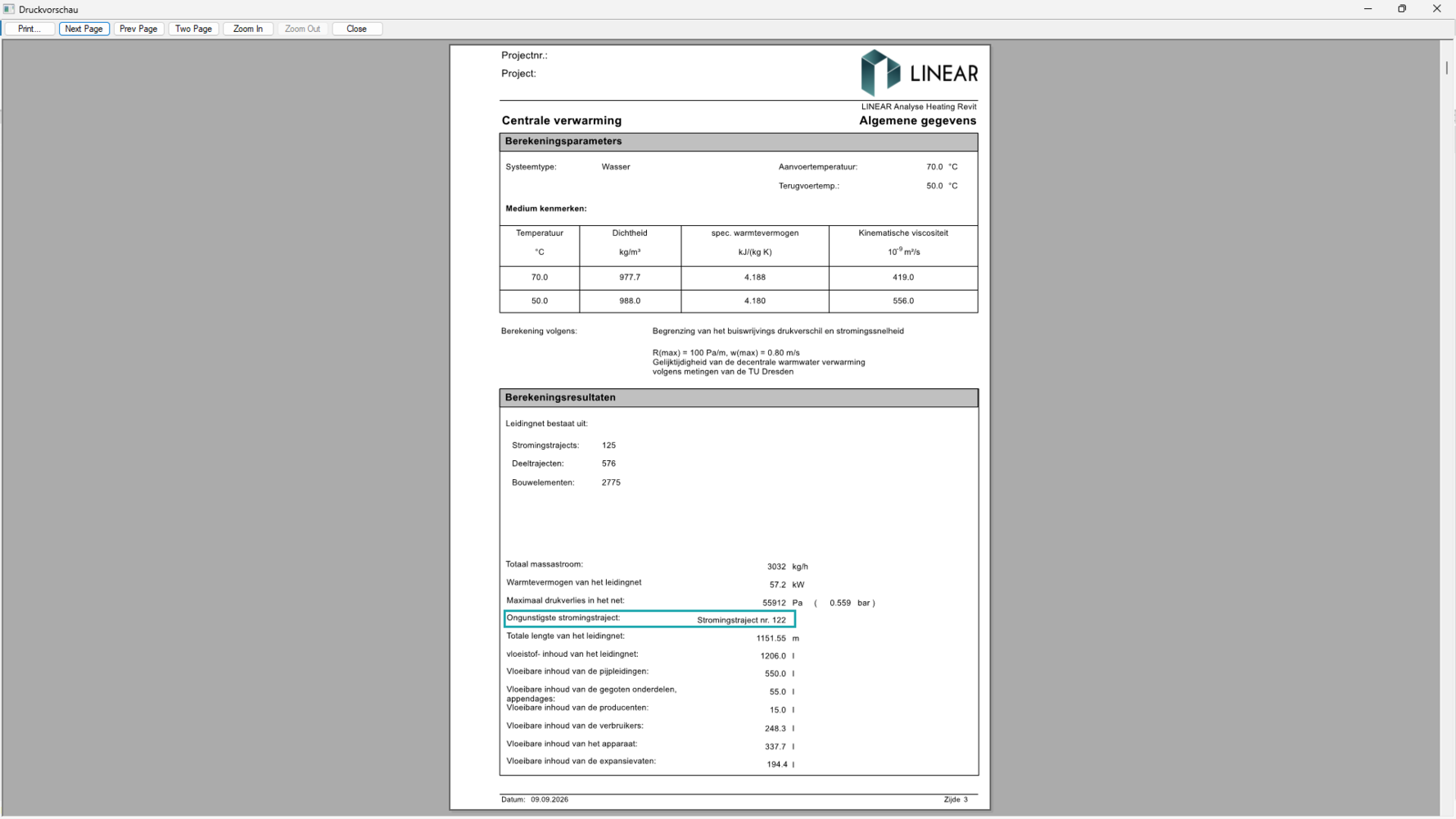Screen dimensions: 1456x819
Task: Click the grayed-out Zoom Out button
Action: [x=302, y=29]
